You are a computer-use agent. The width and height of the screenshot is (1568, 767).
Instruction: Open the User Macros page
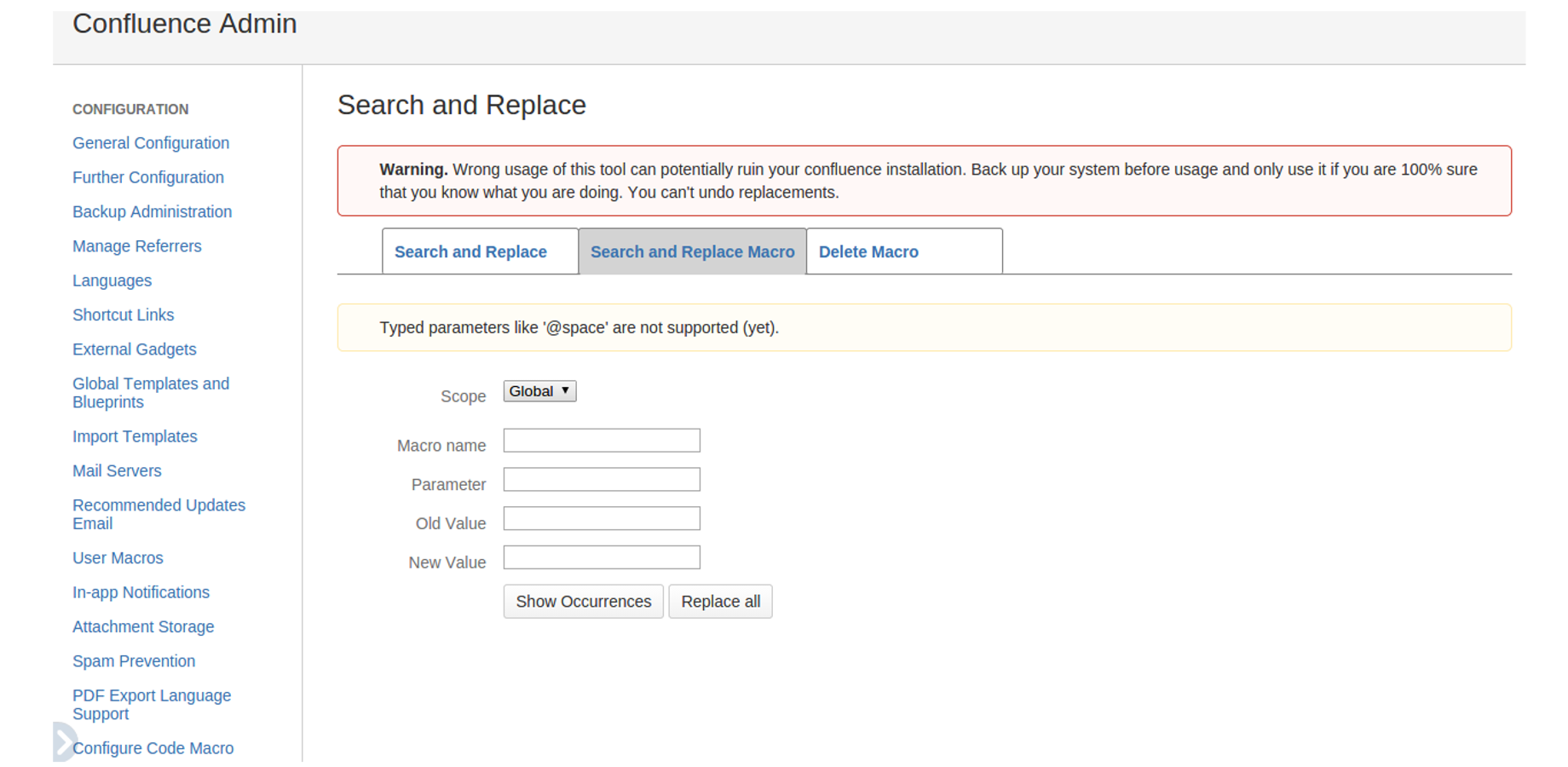pos(118,558)
